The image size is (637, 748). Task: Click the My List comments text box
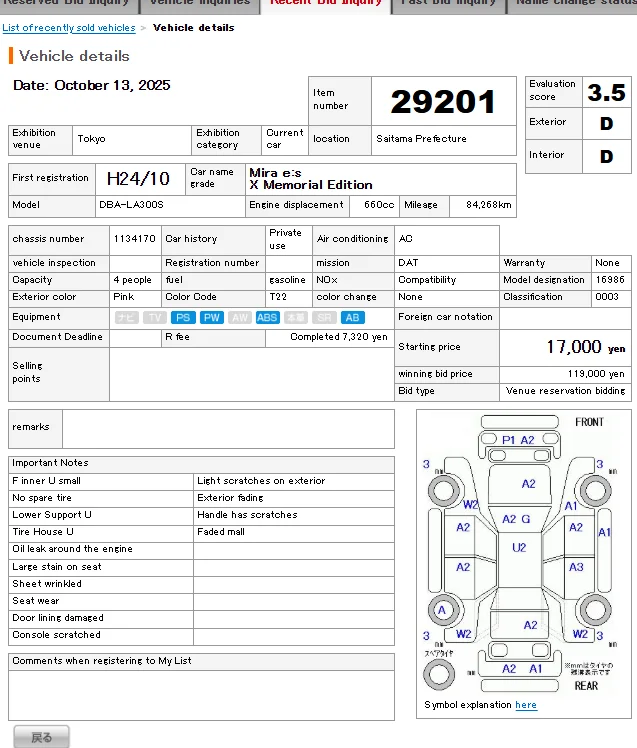point(201,694)
